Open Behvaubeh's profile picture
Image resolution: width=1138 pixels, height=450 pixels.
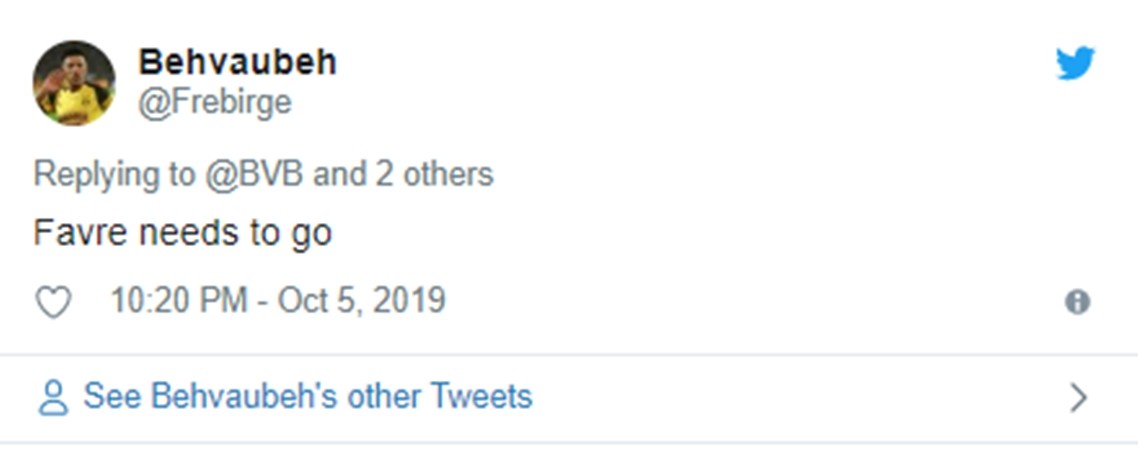74,83
